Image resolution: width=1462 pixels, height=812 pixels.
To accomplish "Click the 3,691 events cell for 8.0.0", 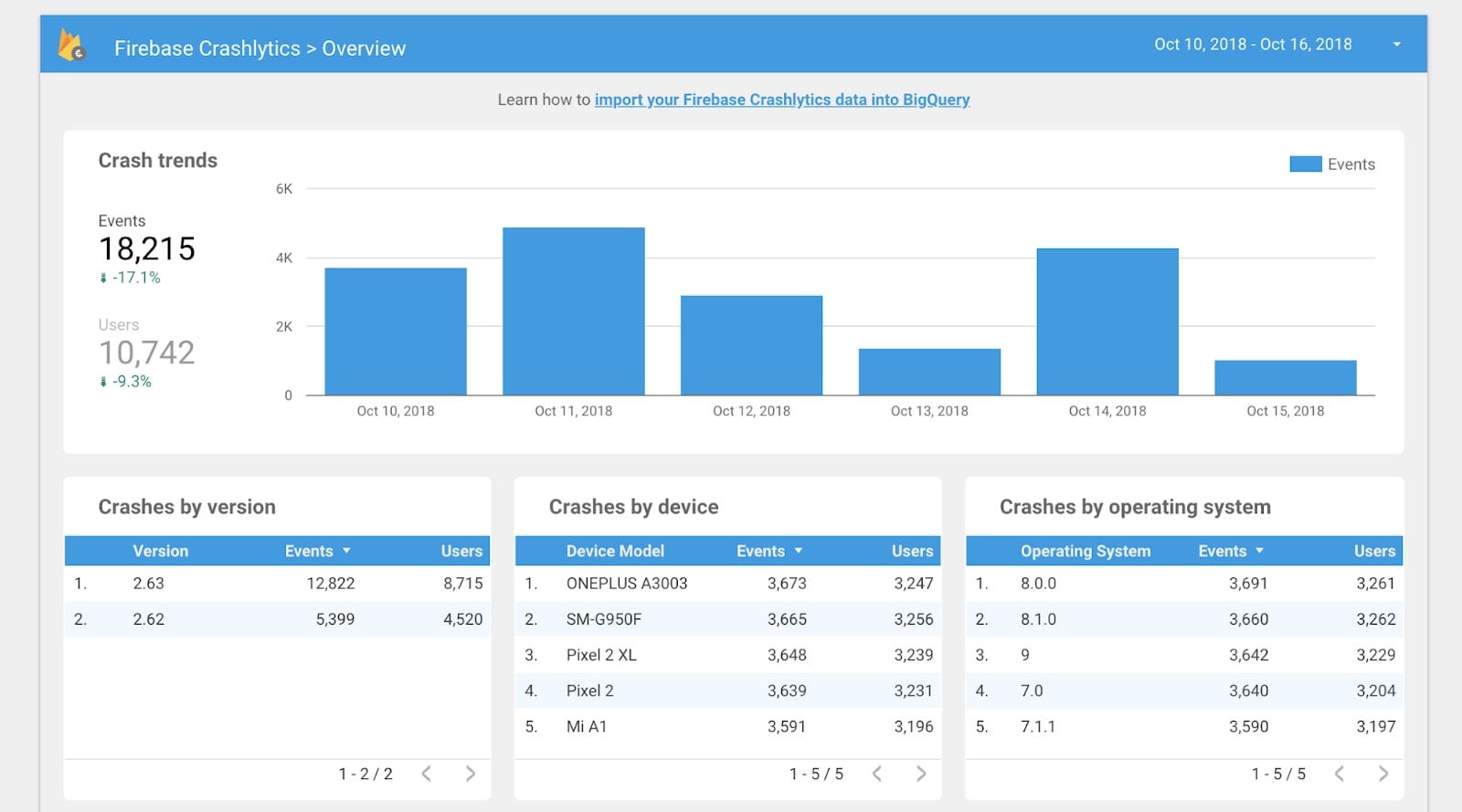I will click(1248, 583).
